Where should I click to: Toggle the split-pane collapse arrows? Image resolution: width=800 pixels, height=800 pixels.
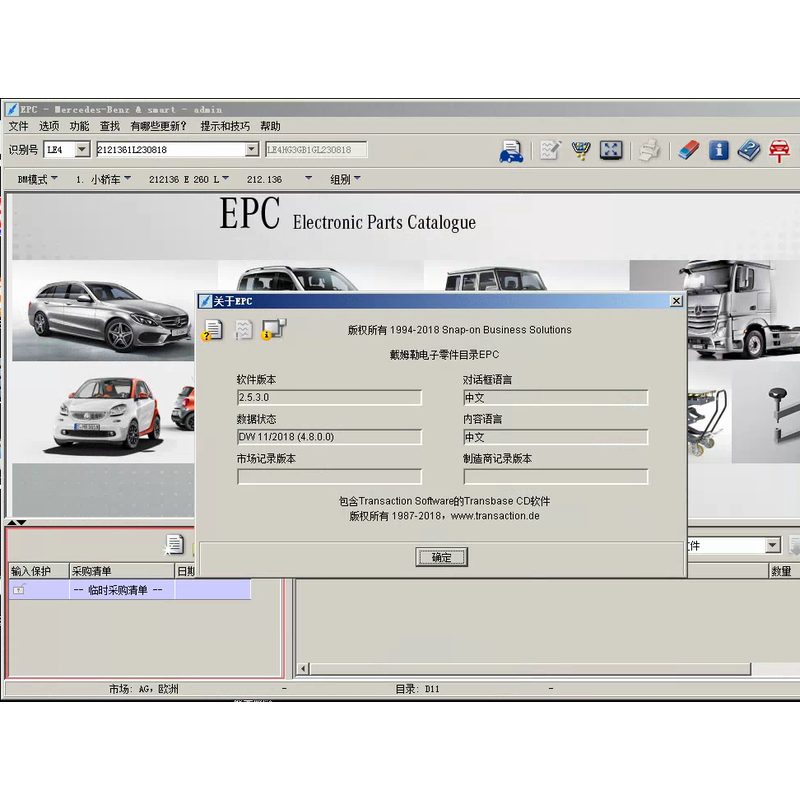(16, 522)
